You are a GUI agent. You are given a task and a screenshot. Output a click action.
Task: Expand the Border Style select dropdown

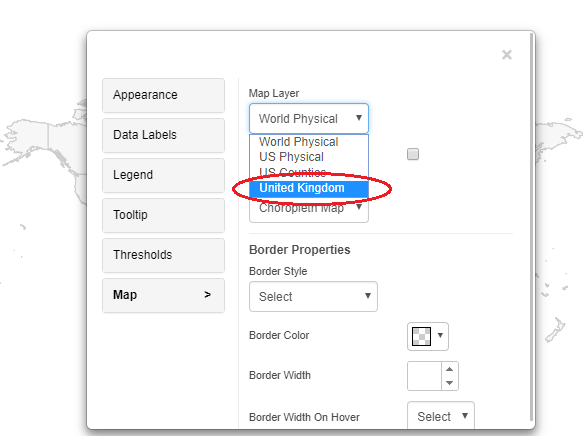[x=313, y=296]
